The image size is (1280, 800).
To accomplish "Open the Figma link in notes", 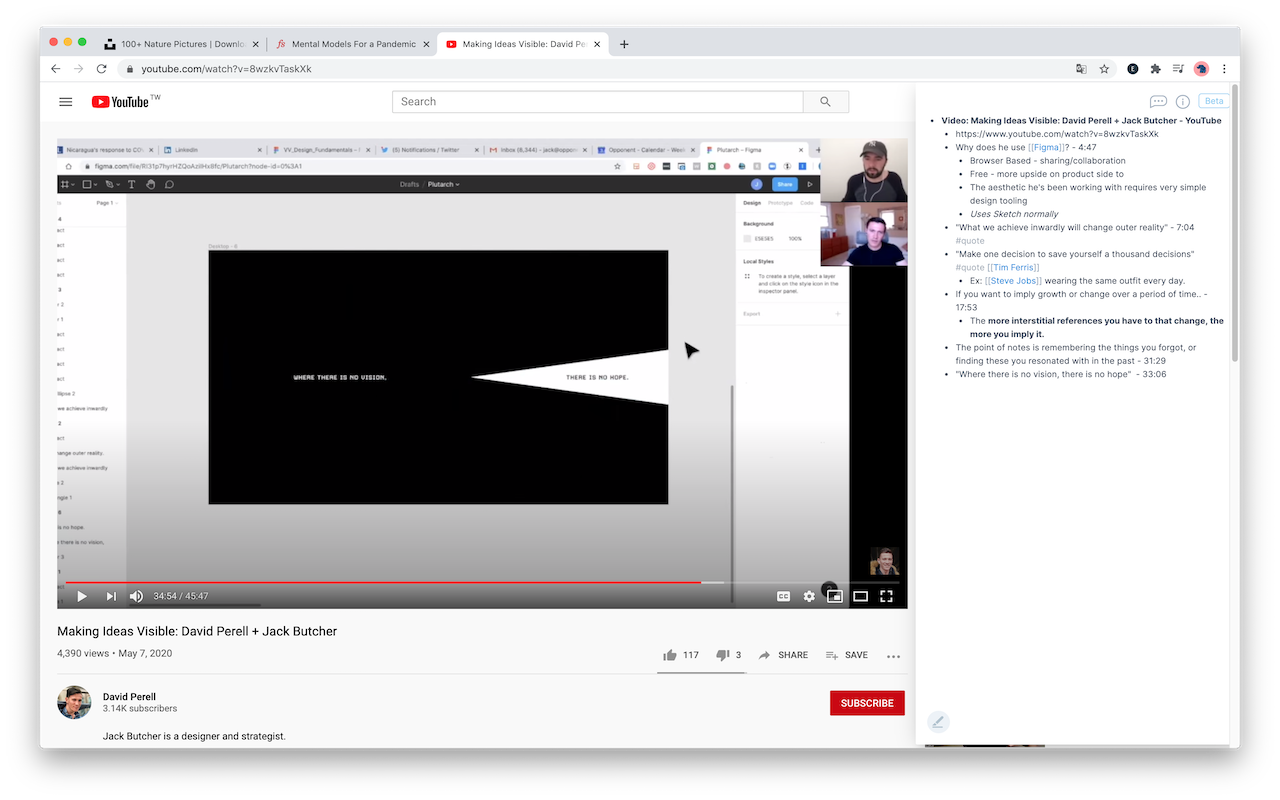I will tap(1046, 147).
